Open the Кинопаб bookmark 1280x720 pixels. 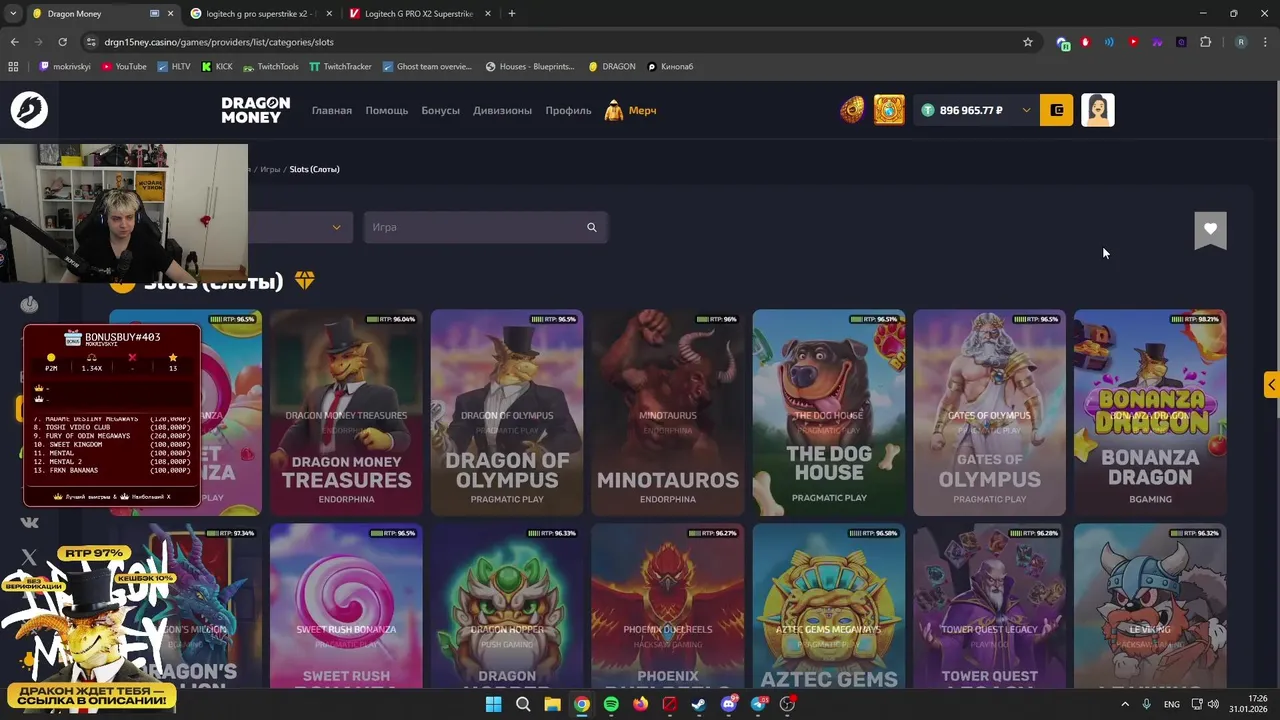pos(670,66)
